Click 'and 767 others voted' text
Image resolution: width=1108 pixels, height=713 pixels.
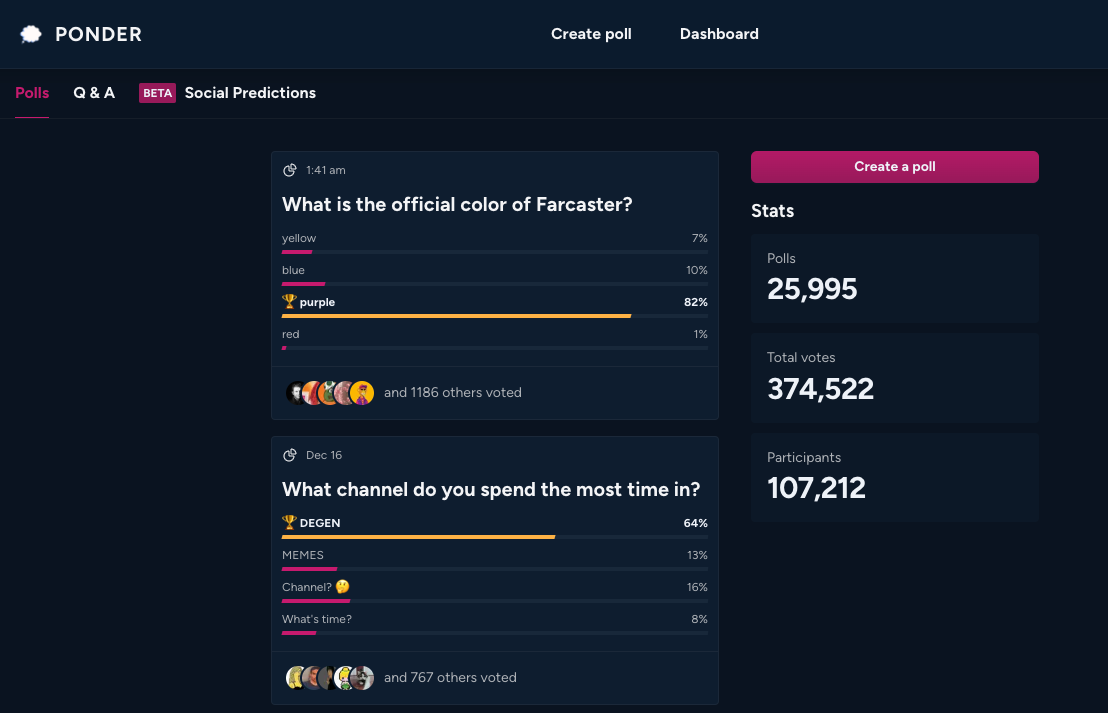click(x=450, y=677)
